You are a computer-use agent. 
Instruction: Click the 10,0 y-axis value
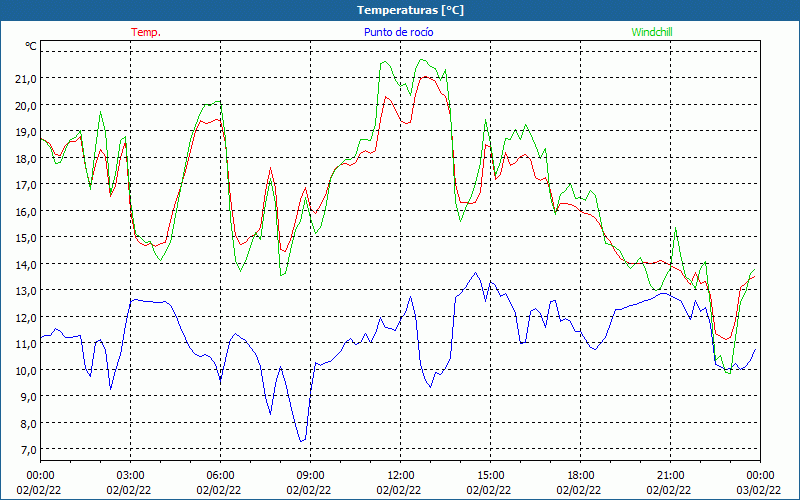tap(26, 370)
